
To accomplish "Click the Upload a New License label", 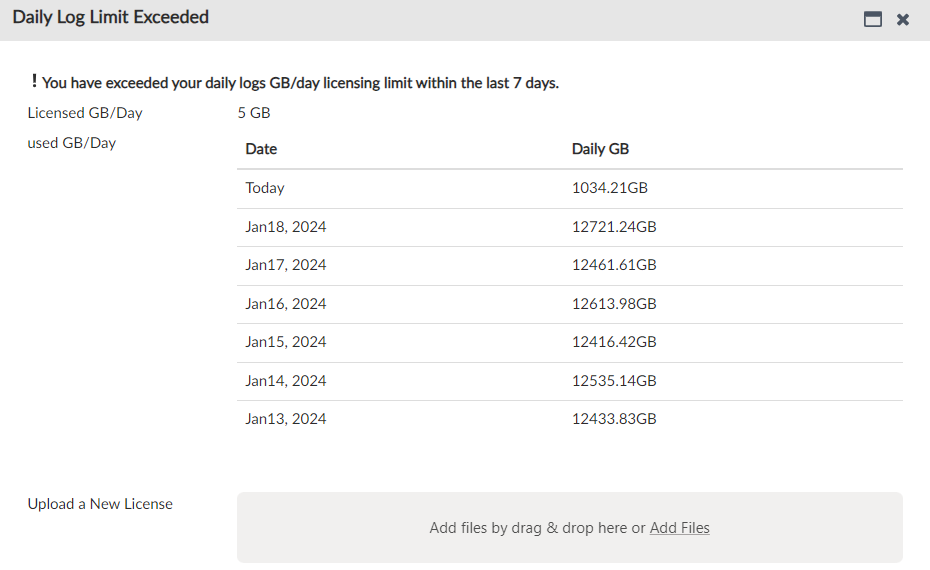I will pos(100,504).
